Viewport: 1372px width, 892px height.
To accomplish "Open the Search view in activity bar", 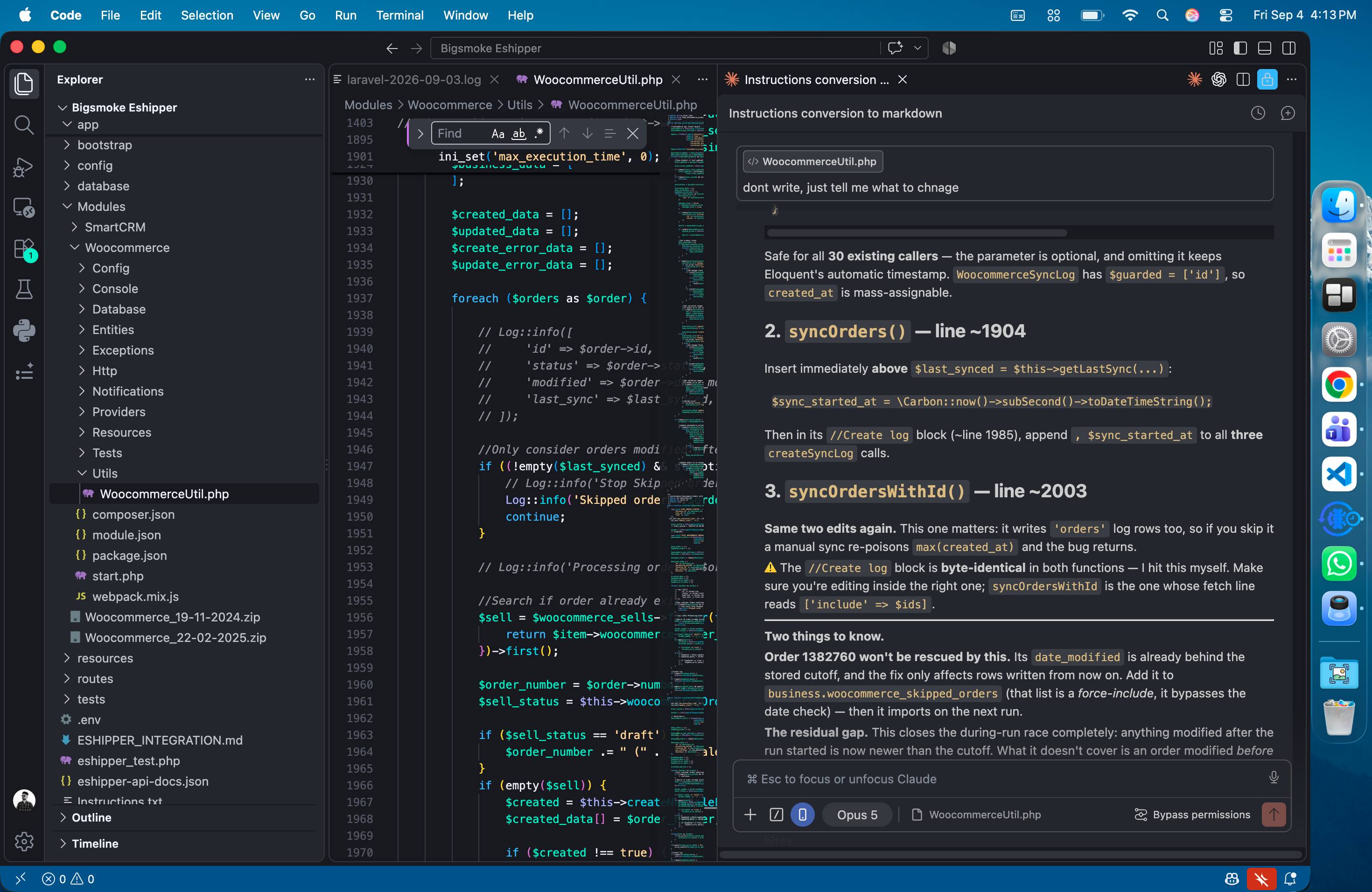I will [24, 125].
